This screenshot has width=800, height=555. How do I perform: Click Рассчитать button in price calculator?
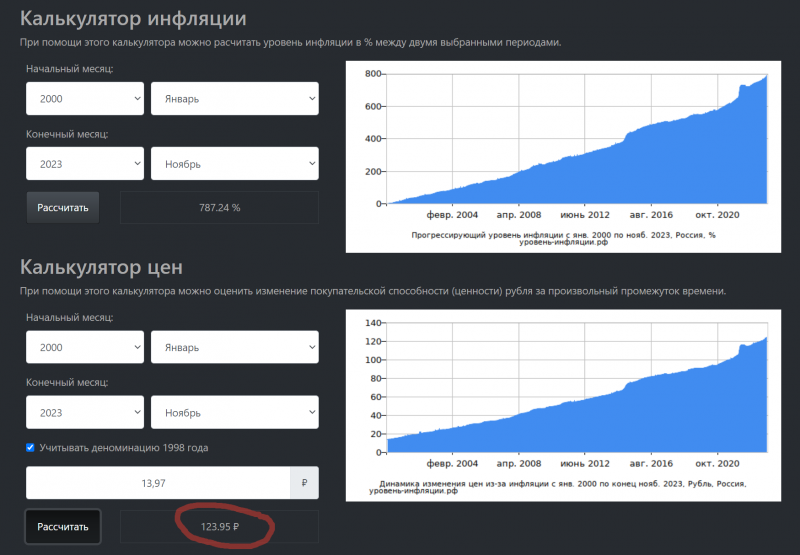click(63, 526)
